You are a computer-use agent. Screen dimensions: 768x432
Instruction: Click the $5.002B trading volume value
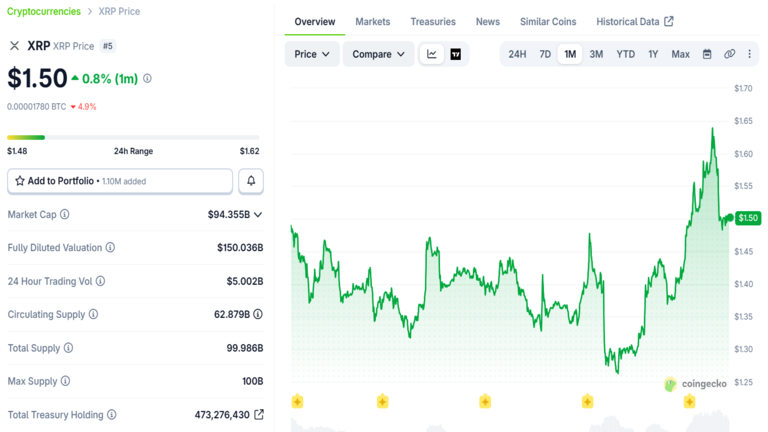click(245, 281)
